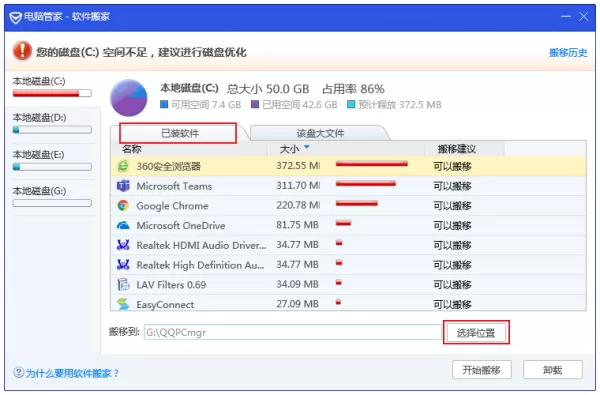Switch to the 已装软件 tab

tap(178, 133)
